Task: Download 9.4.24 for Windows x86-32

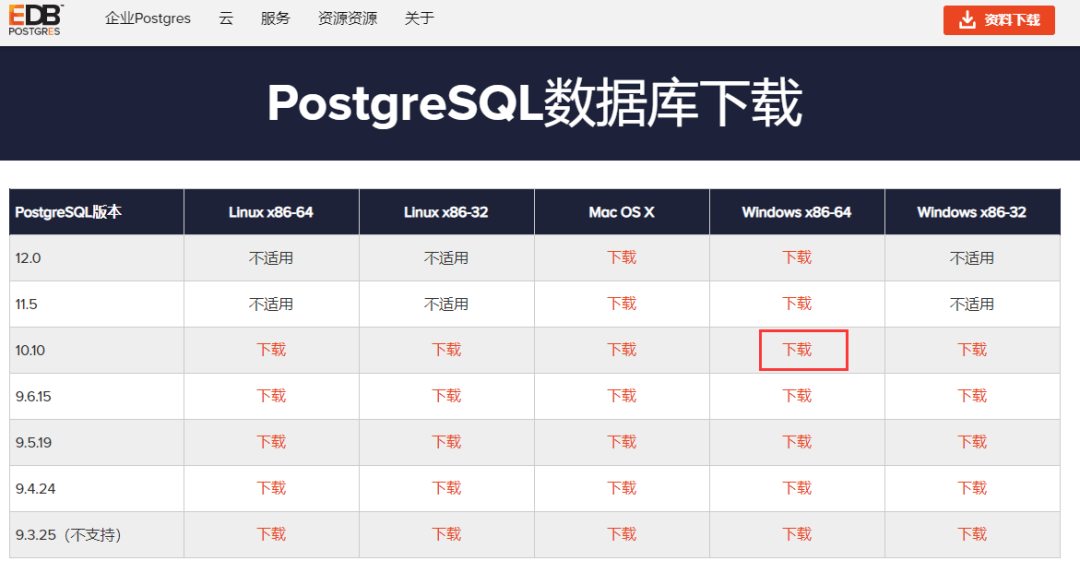Action: [972, 489]
